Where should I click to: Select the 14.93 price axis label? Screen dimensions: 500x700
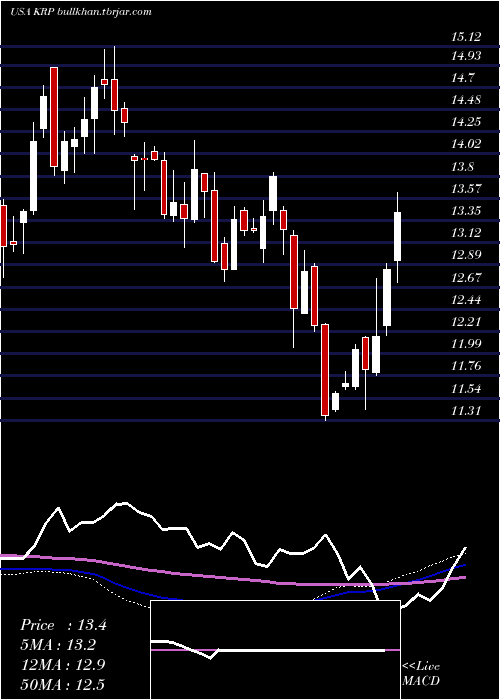point(466,56)
